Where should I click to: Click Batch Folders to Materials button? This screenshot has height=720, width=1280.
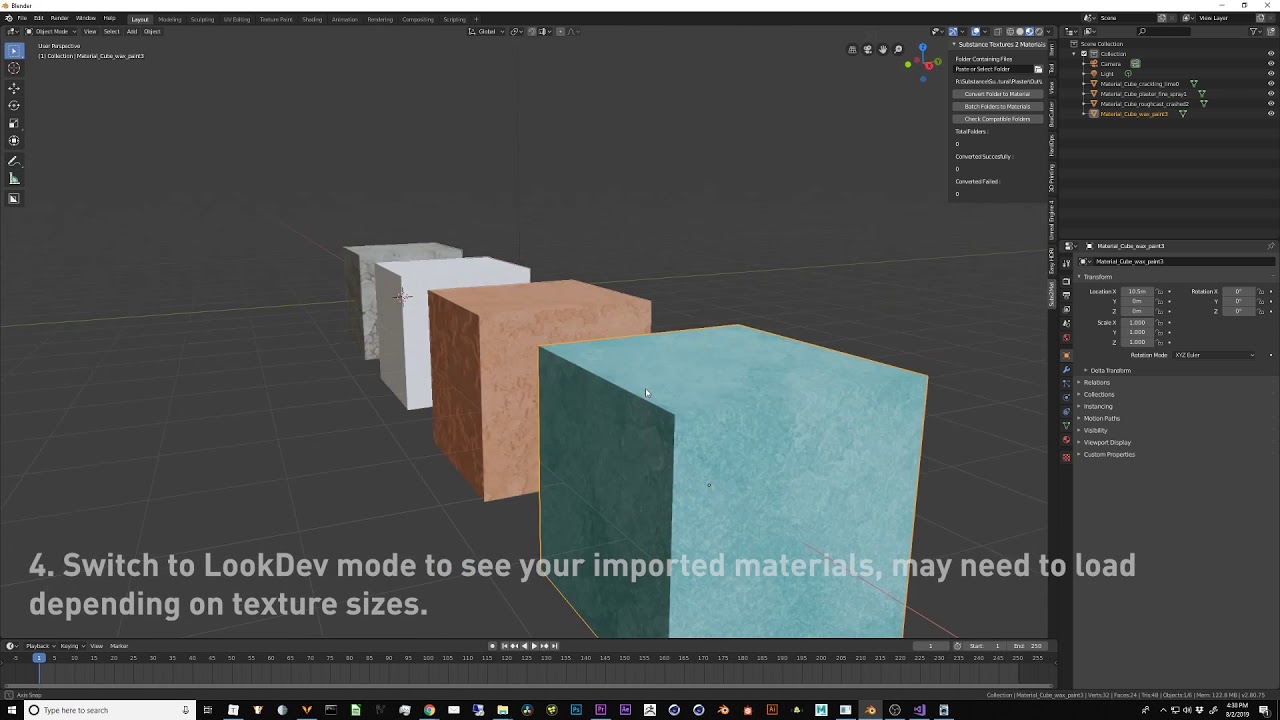tap(997, 107)
